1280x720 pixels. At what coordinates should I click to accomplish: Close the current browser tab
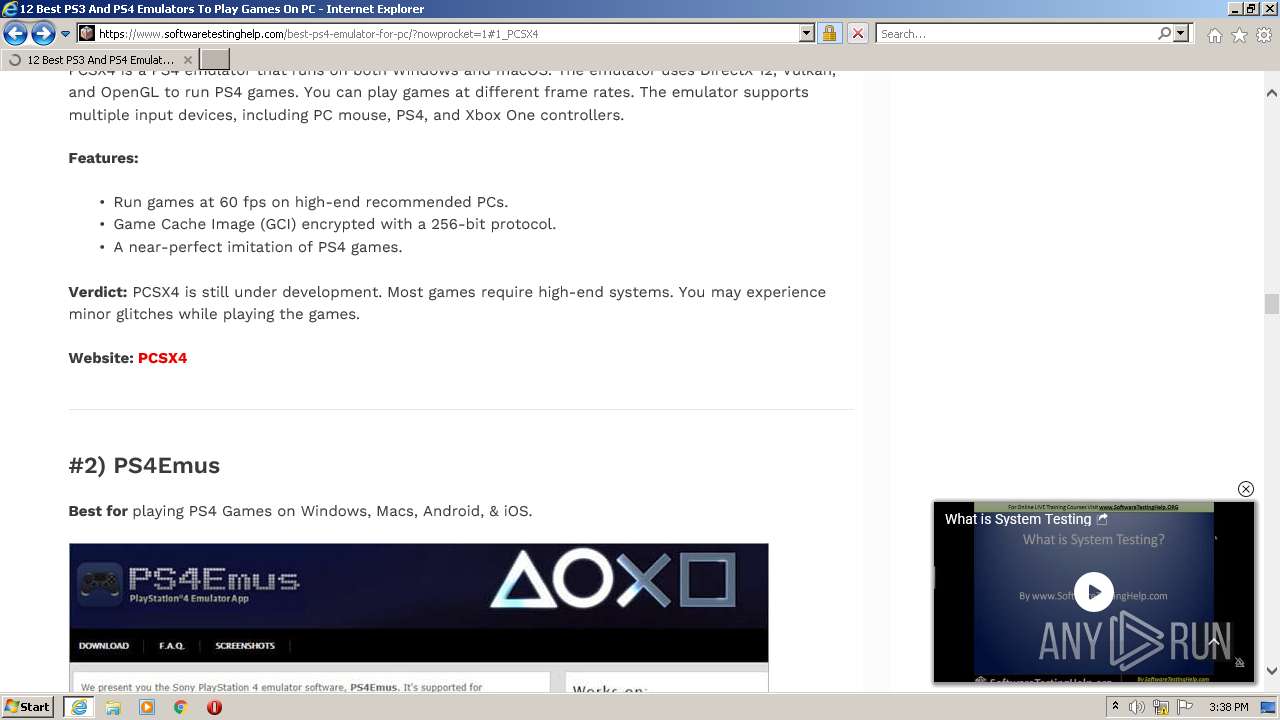pyautogui.click(x=187, y=60)
